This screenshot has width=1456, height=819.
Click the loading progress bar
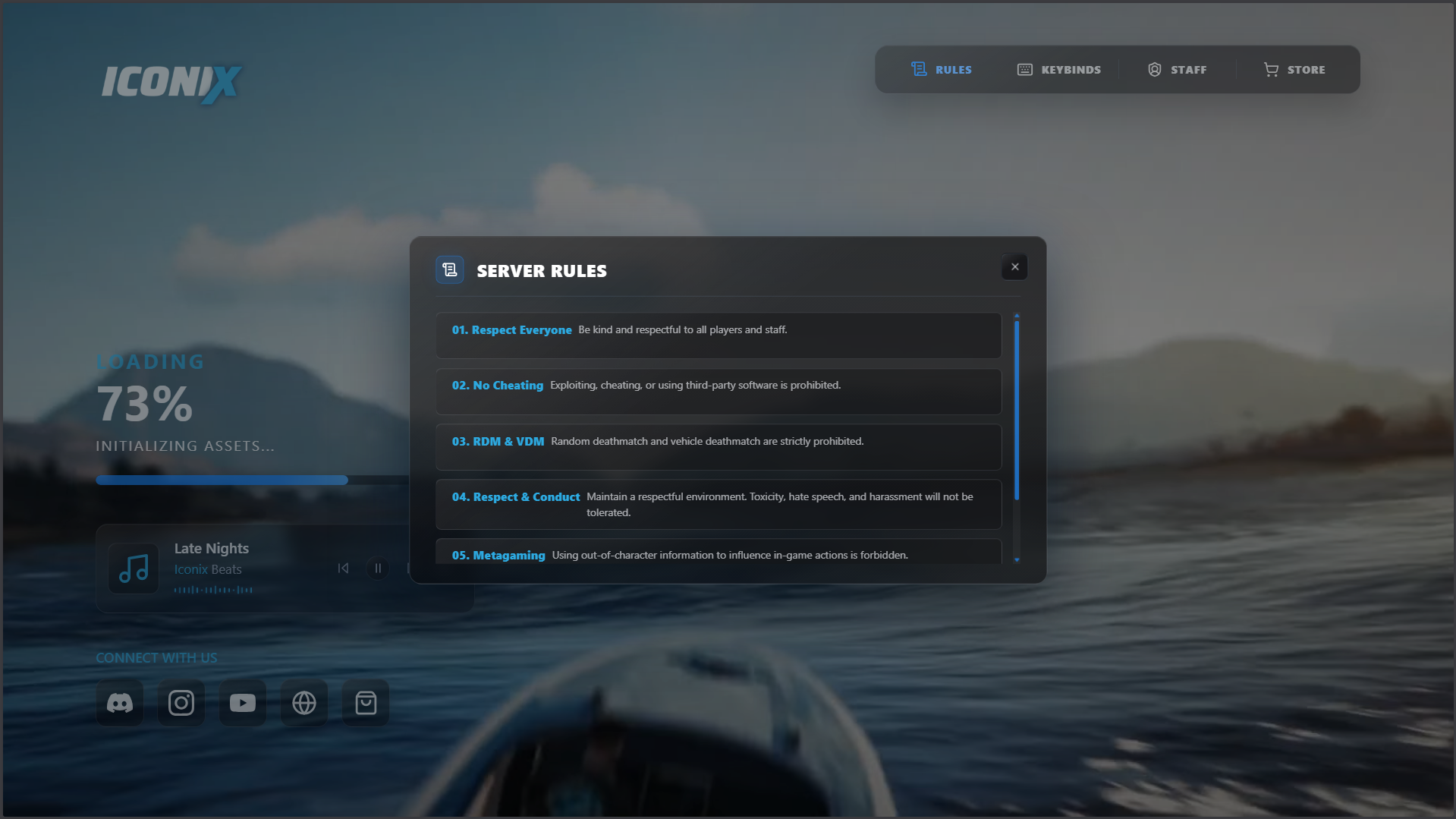click(252, 480)
